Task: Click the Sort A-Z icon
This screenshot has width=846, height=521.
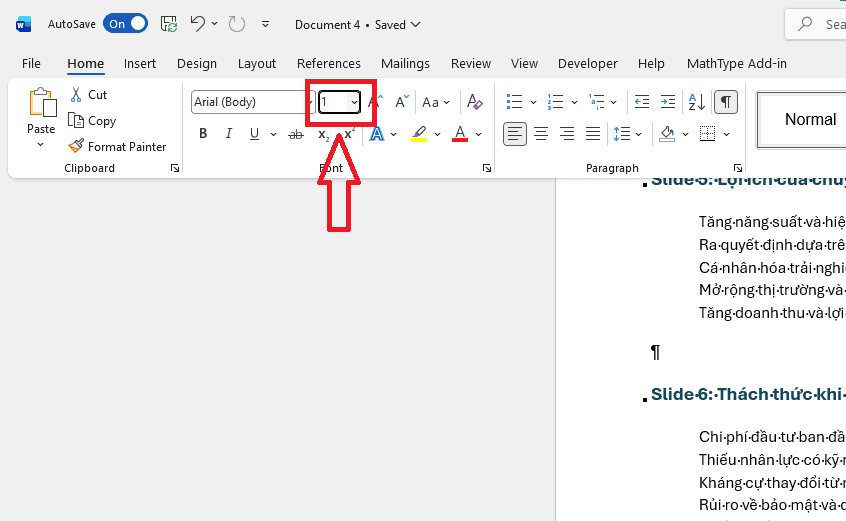Action: (697, 102)
